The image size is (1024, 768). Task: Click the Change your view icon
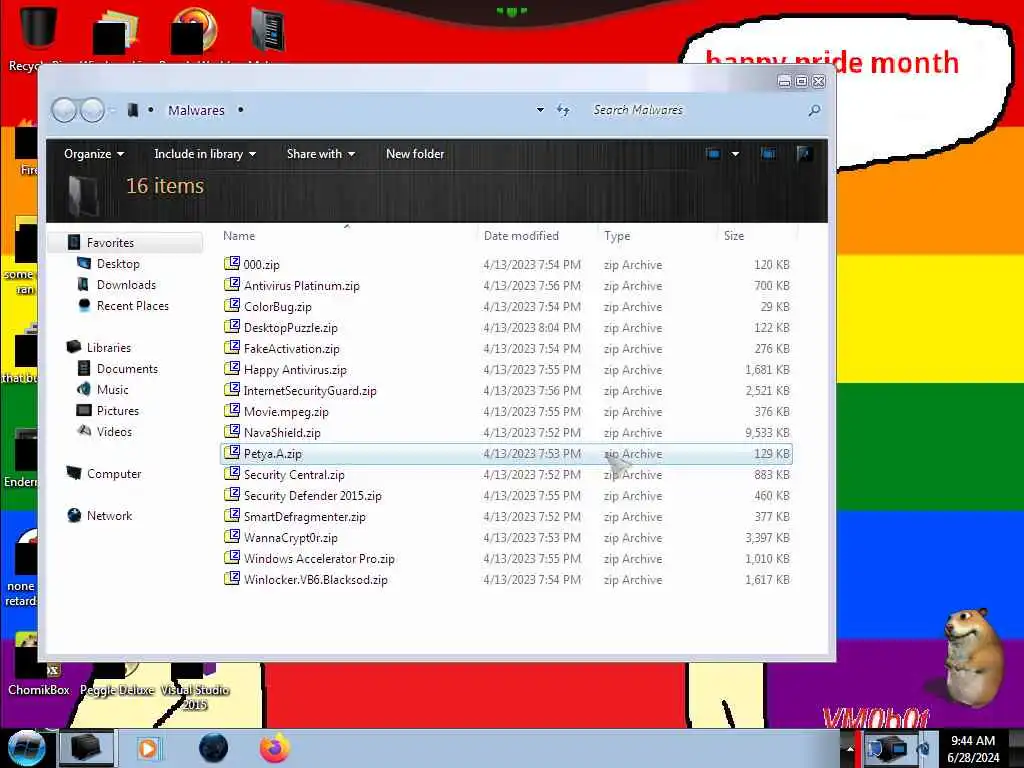(x=713, y=154)
